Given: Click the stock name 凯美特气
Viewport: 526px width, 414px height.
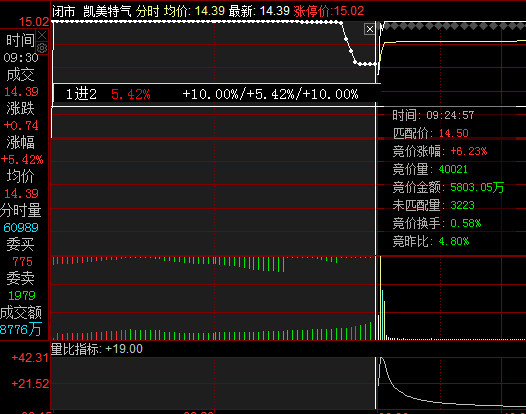Looking at the screenshot, I should click(x=107, y=11).
